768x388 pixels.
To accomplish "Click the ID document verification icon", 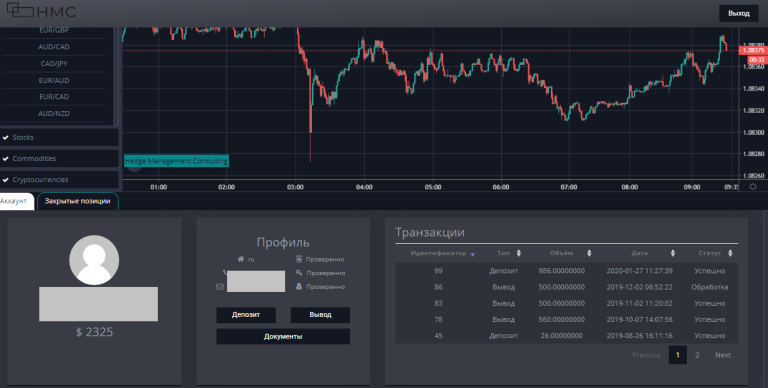I will (299, 259).
